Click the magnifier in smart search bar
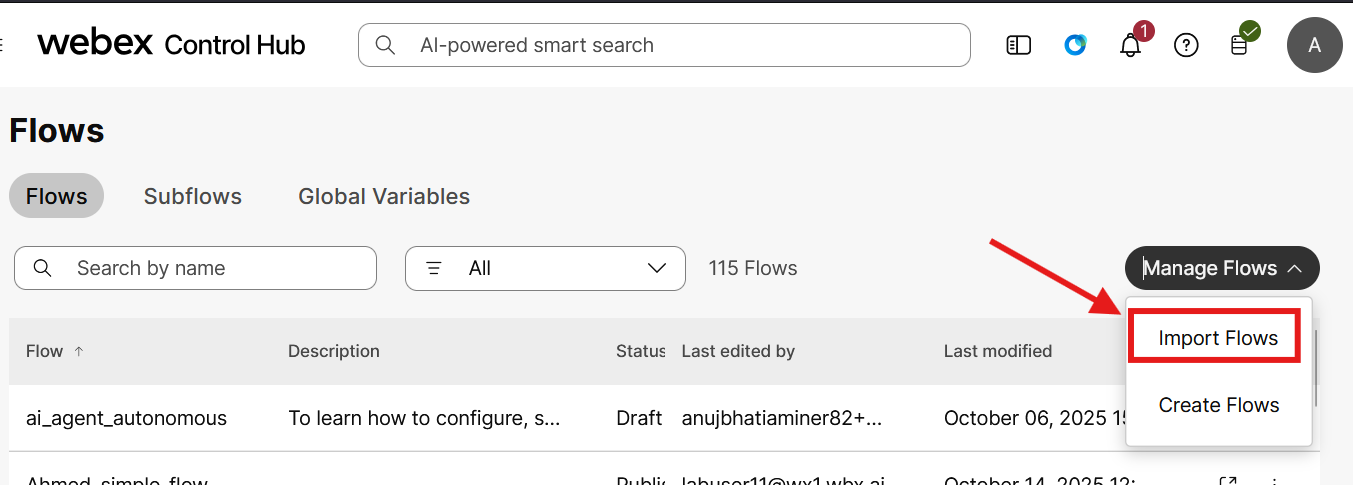 click(384, 45)
